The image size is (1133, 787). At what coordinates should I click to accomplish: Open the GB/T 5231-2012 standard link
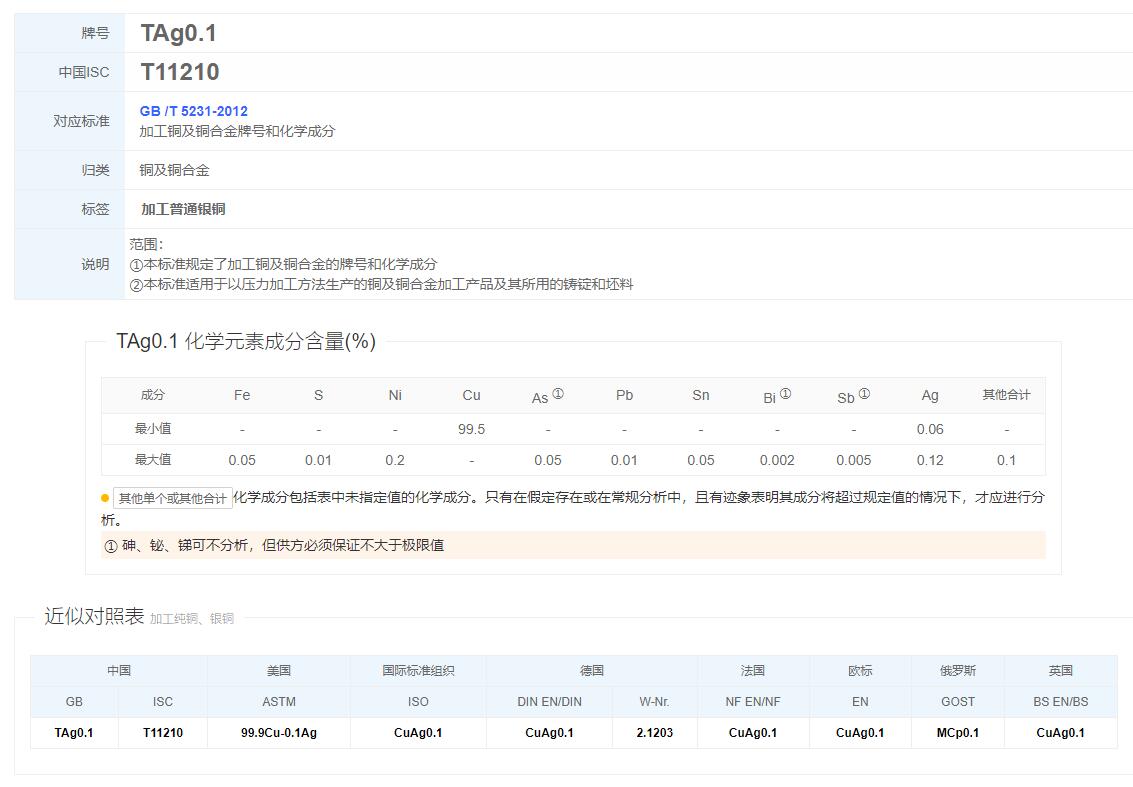point(193,111)
